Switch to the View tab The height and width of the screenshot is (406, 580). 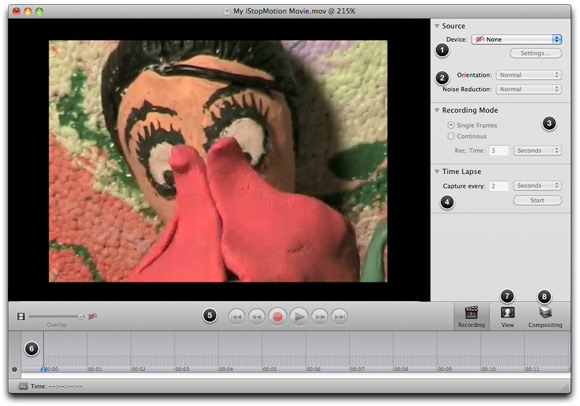point(508,317)
